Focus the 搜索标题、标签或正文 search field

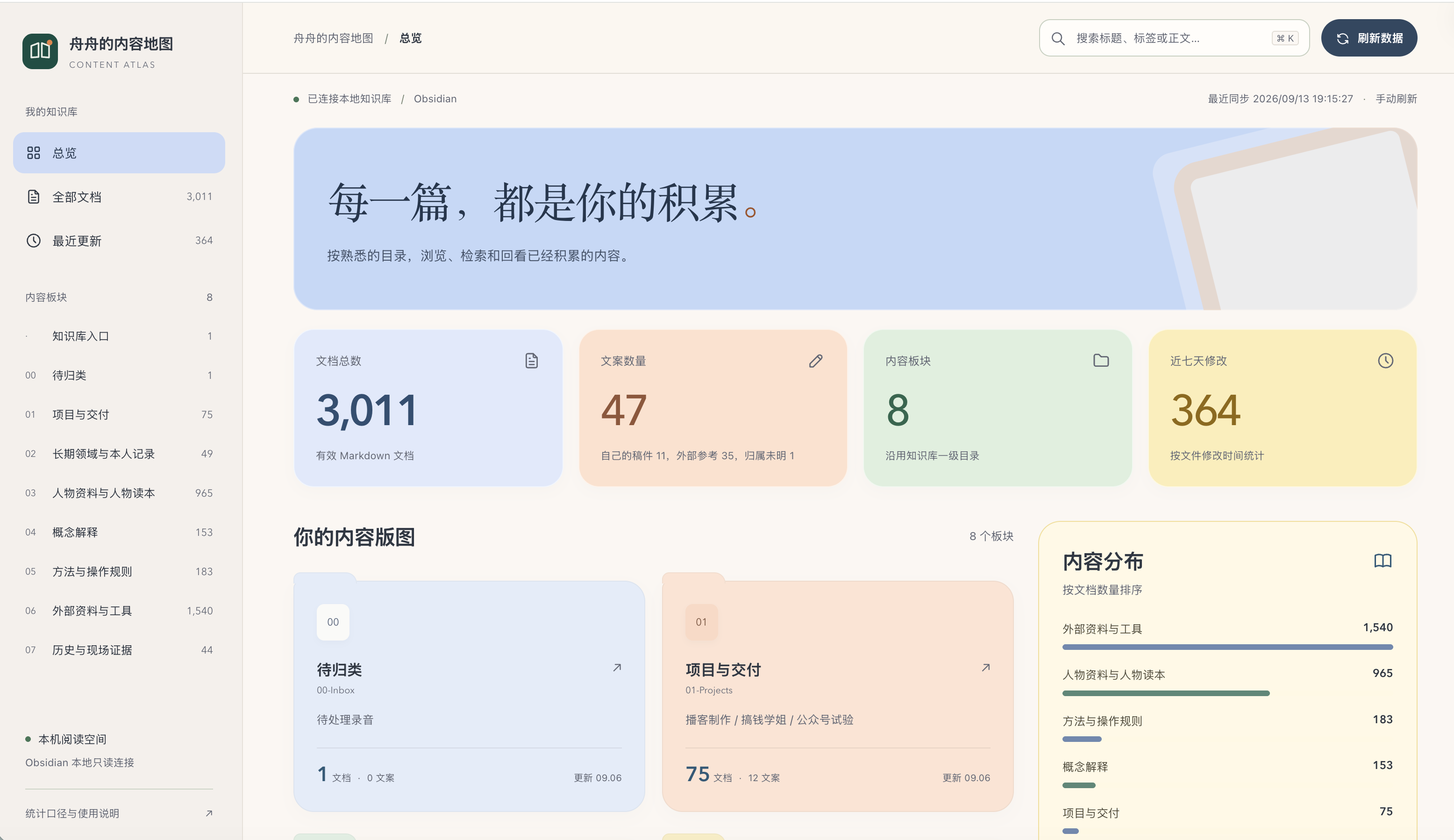click(x=1174, y=38)
